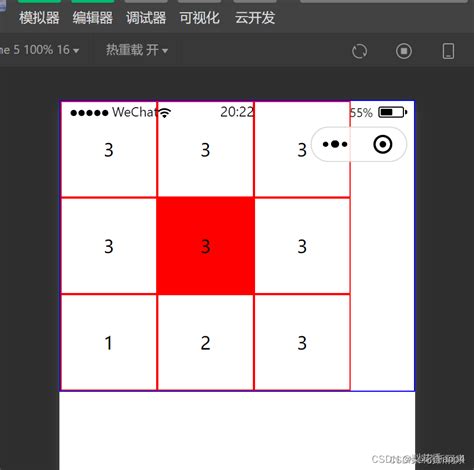Viewport: 474px width, 470px height.
Task: Open the mini program three-dots menu
Action: [x=335, y=144]
